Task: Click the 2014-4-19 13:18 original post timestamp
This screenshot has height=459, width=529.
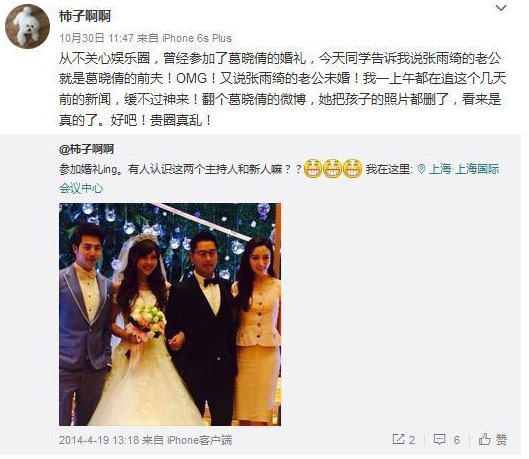Action: [99, 440]
